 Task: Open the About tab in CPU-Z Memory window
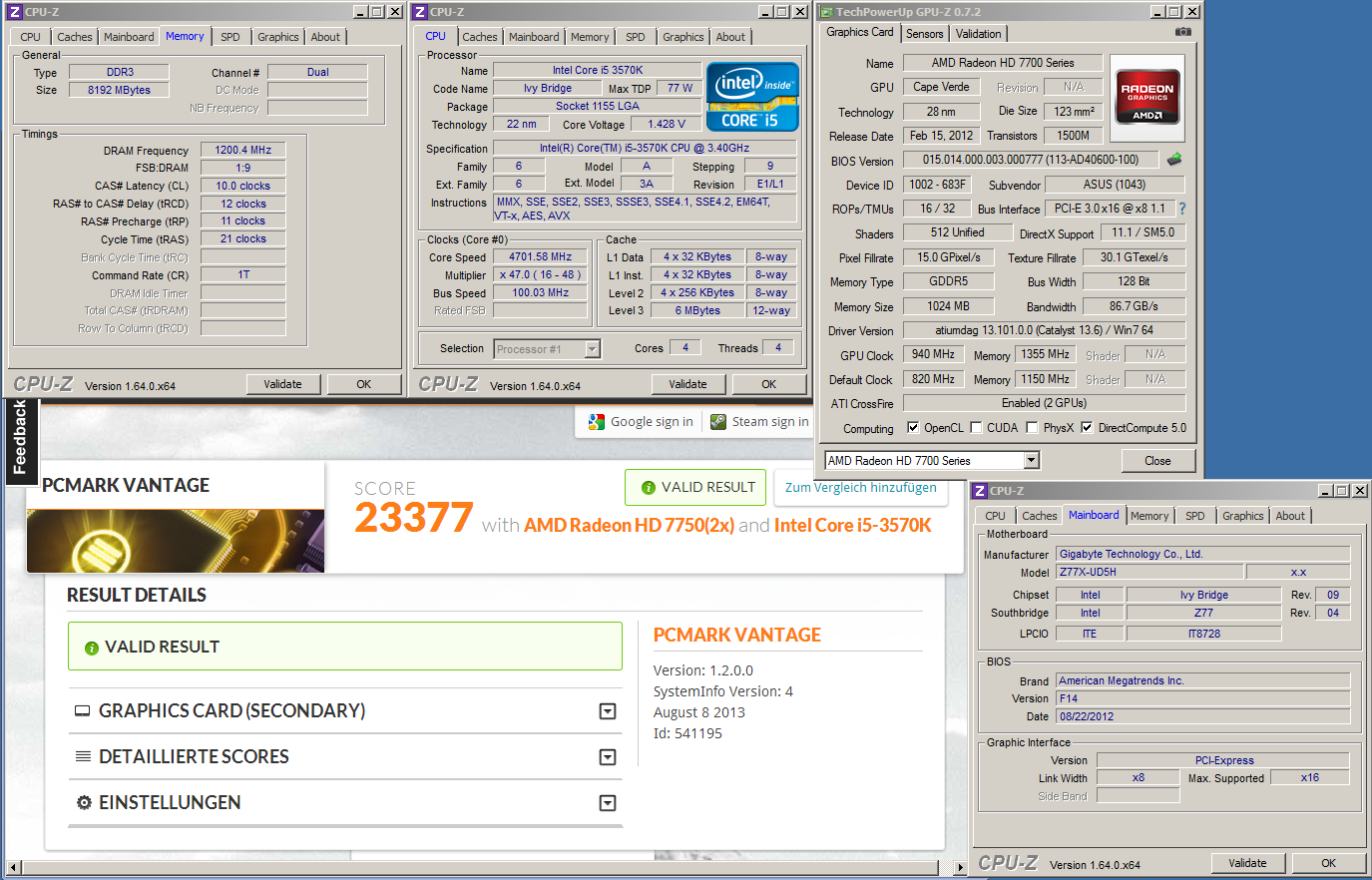point(325,37)
